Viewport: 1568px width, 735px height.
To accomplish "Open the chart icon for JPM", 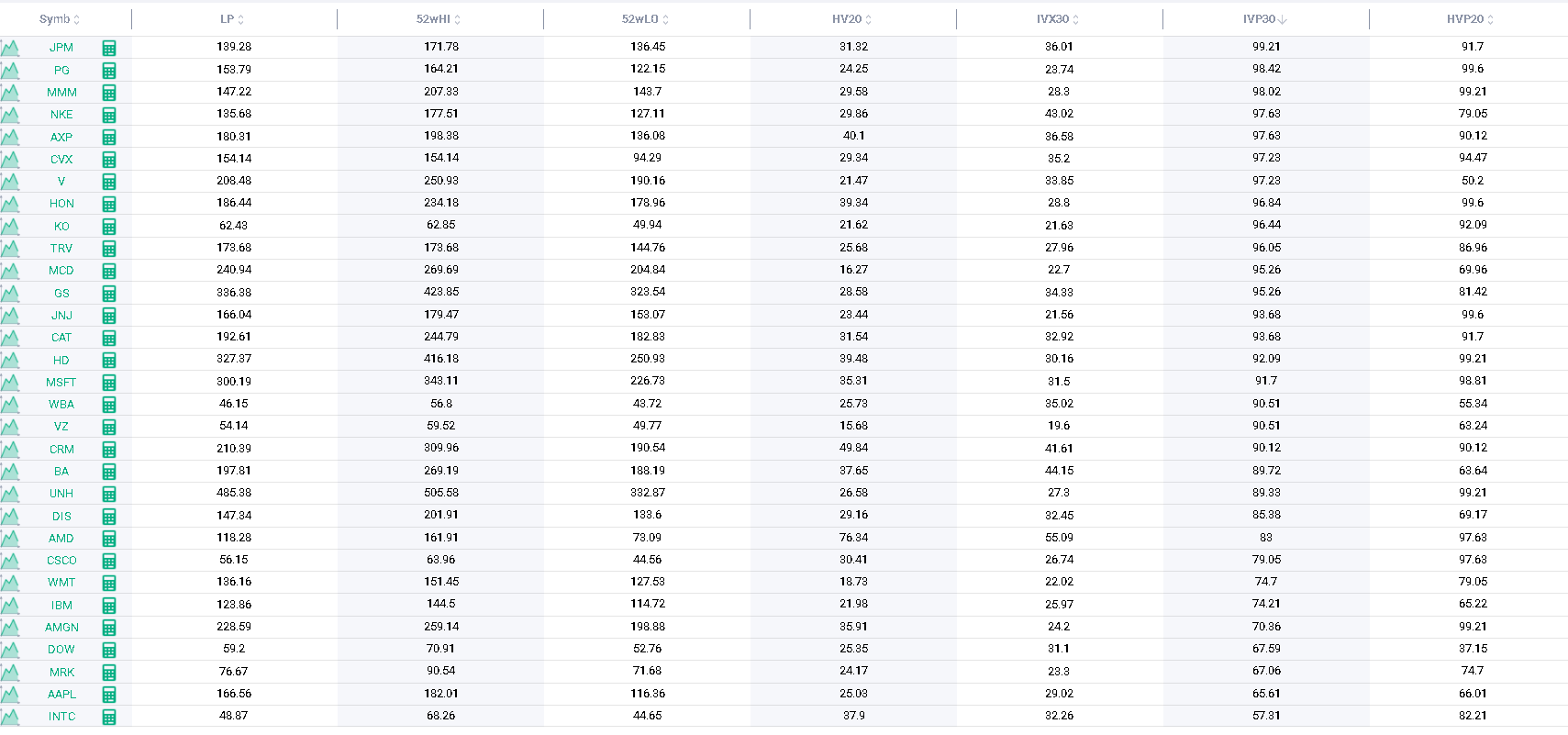I will coord(10,48).
